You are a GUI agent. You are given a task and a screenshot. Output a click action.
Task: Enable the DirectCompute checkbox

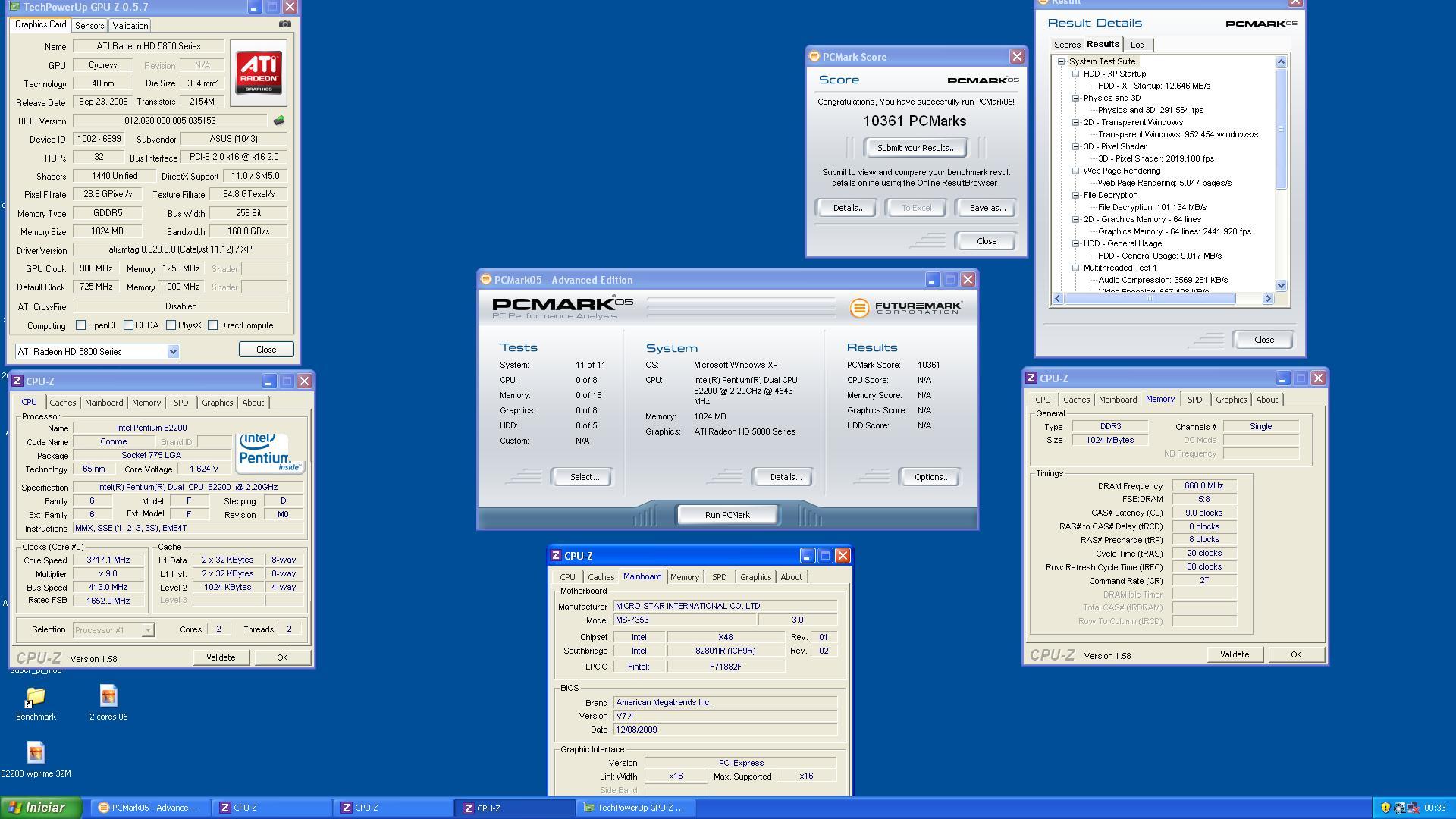(x=213, y=325)
